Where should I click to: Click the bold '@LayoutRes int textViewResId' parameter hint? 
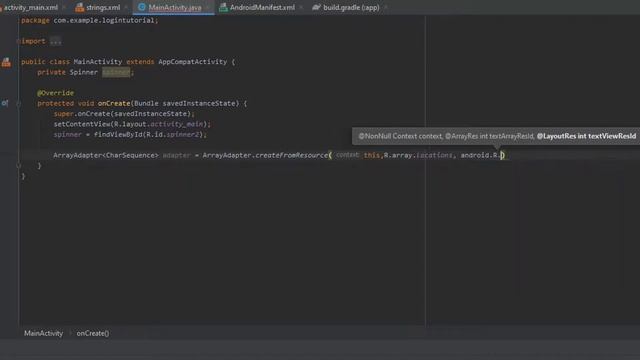click(586, 136)
